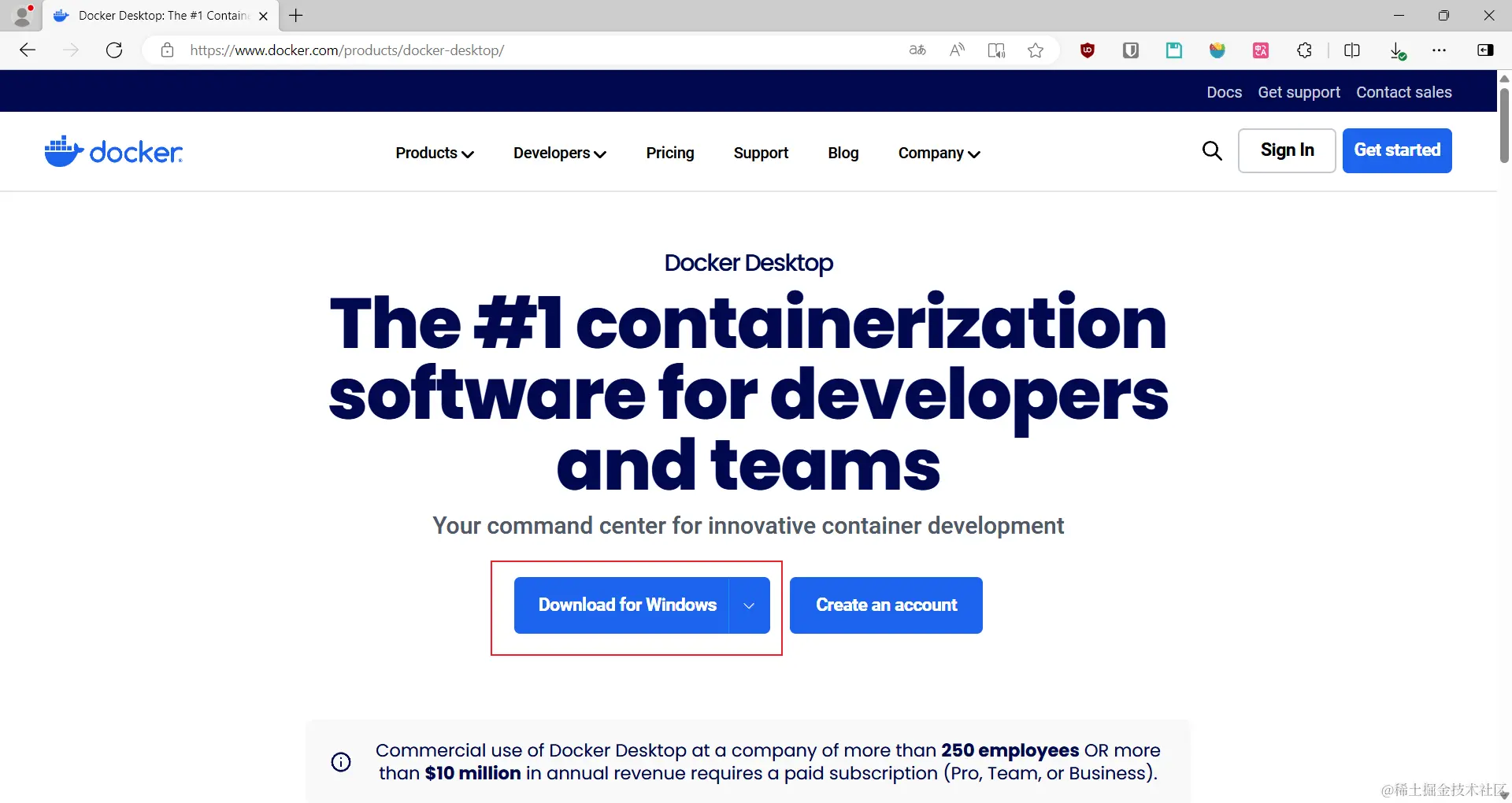Close the Docker Desktop browser tab
Screen dimensions: 1512x803
263,16
